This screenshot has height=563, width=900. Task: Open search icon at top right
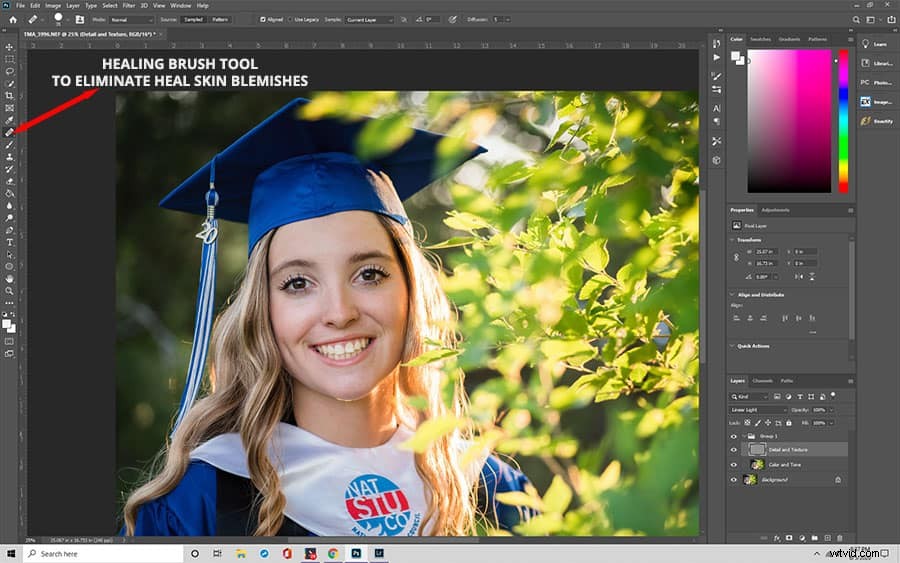point(856,20)
